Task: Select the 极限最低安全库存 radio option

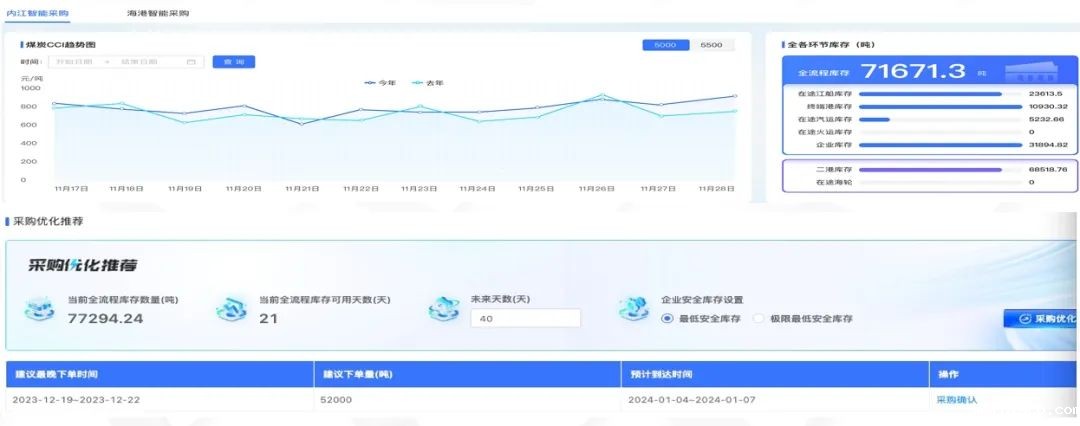Action: [x=759, y=318]
